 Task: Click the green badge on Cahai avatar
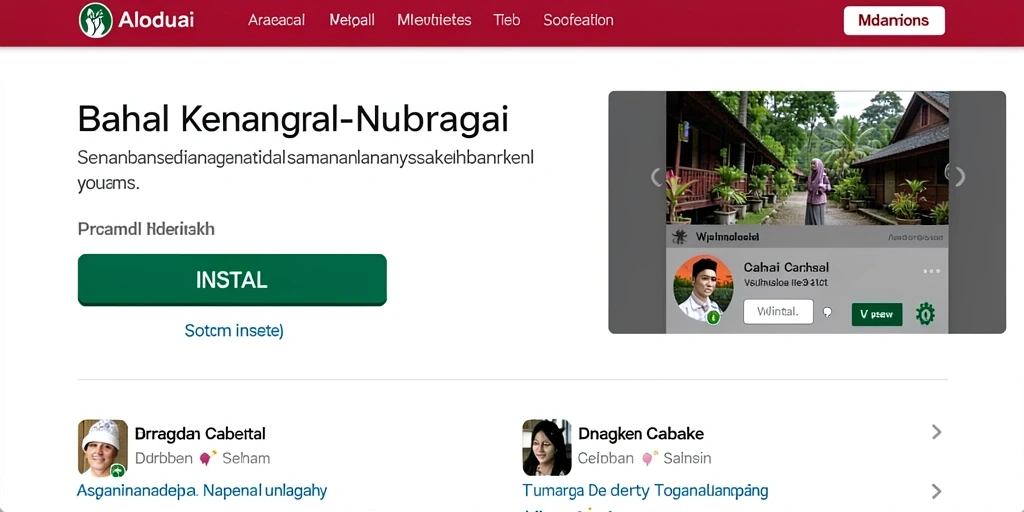(x=713, y=317)
